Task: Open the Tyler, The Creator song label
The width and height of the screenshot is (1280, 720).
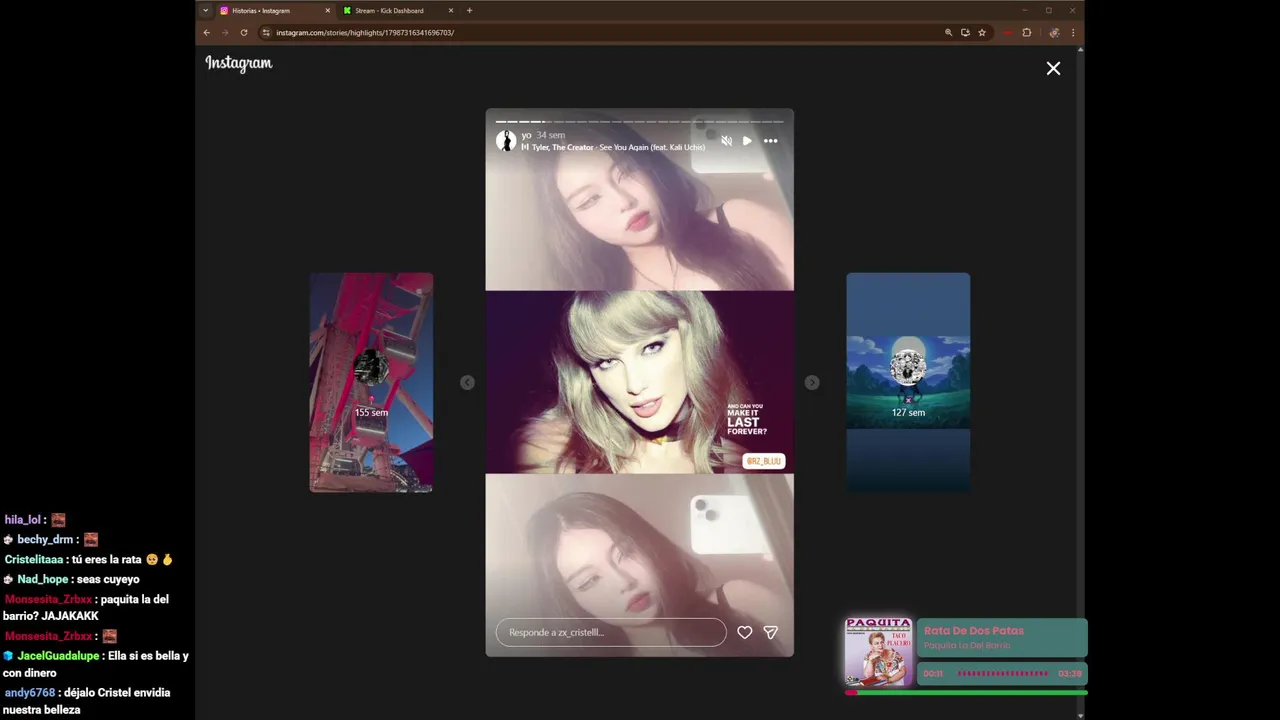Action: 613,147
